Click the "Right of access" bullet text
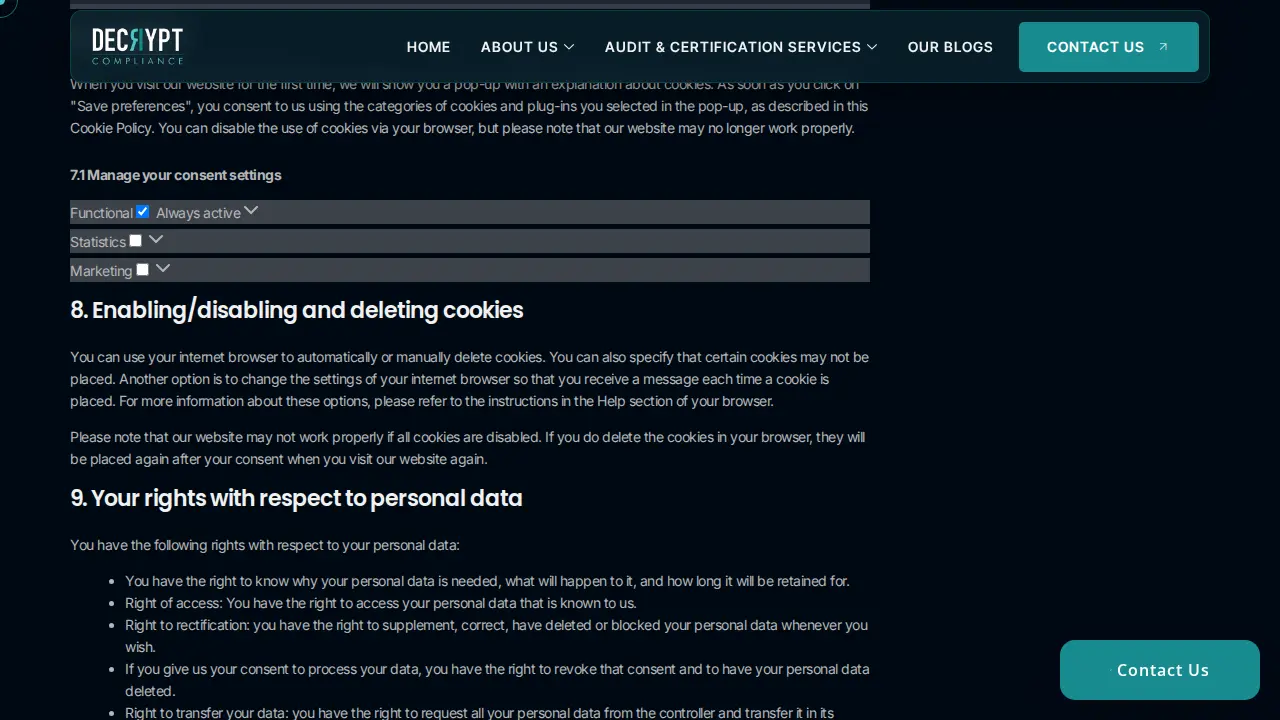The height and width of the screenshot is (720, 1280). click(381, 603)
